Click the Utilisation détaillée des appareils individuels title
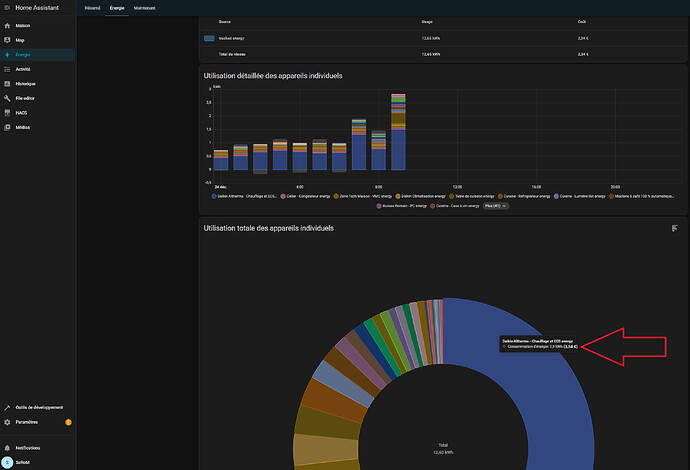 pos(273,76)
